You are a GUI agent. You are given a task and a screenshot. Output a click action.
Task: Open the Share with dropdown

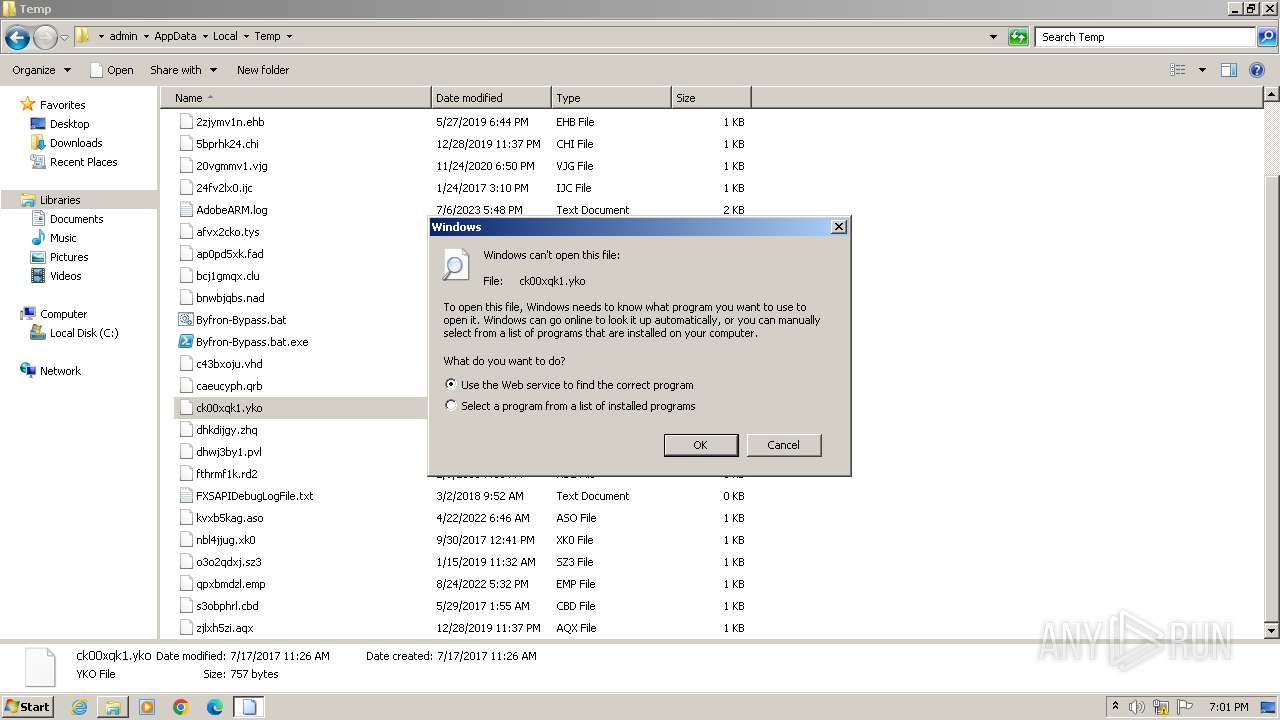(x=183, y=70)
